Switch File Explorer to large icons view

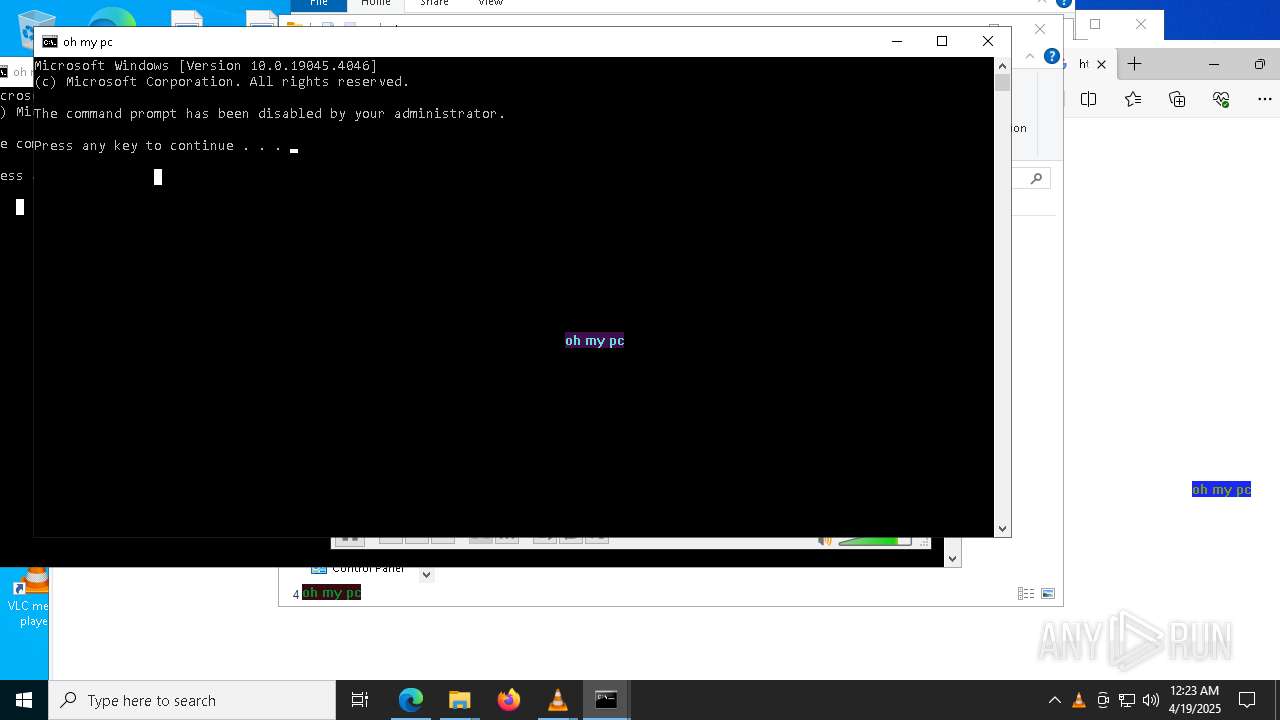[x=1048, y=593]
